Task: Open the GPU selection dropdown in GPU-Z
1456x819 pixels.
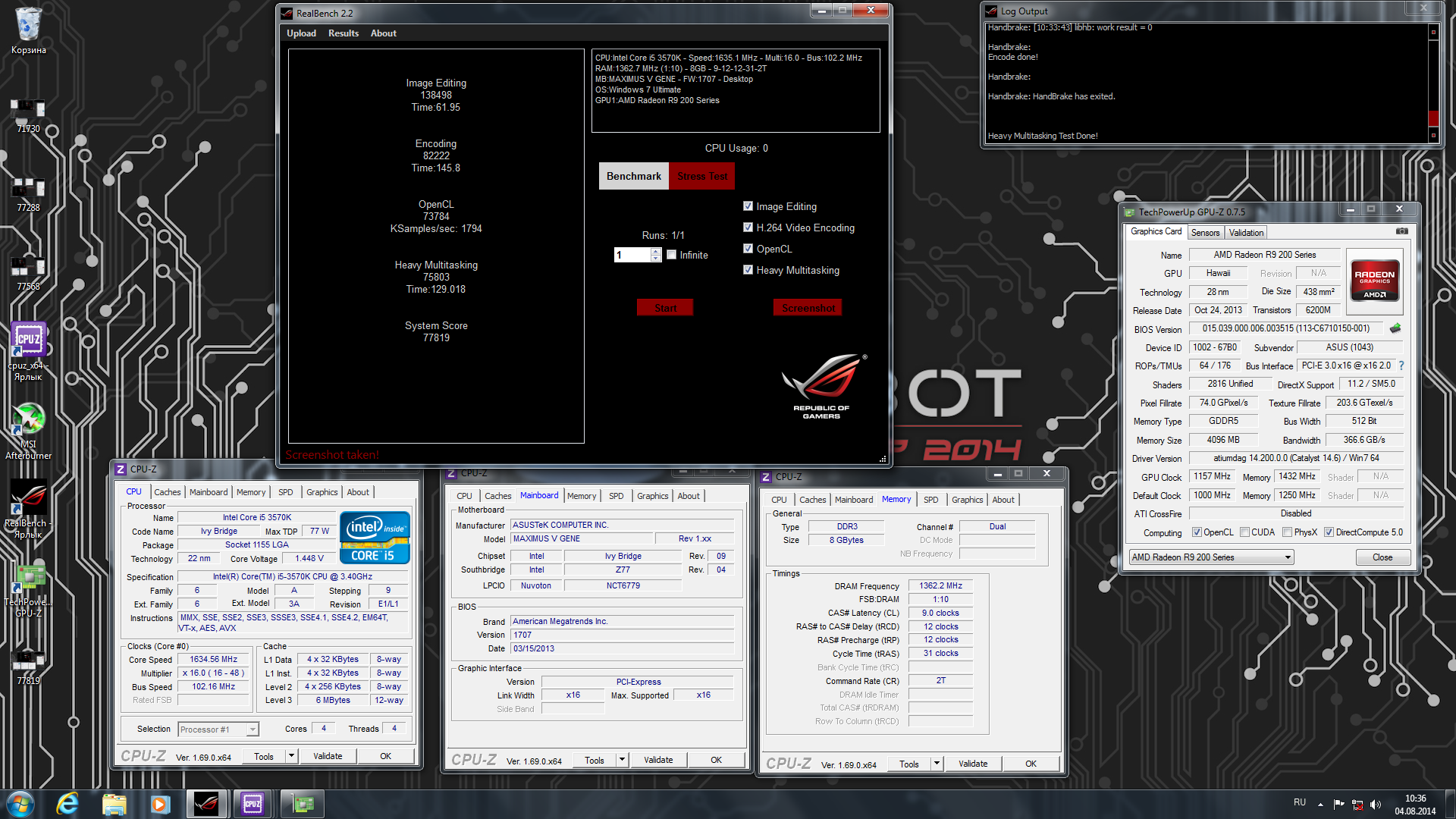Action: pyautogui.click(x=1211, y=557)
